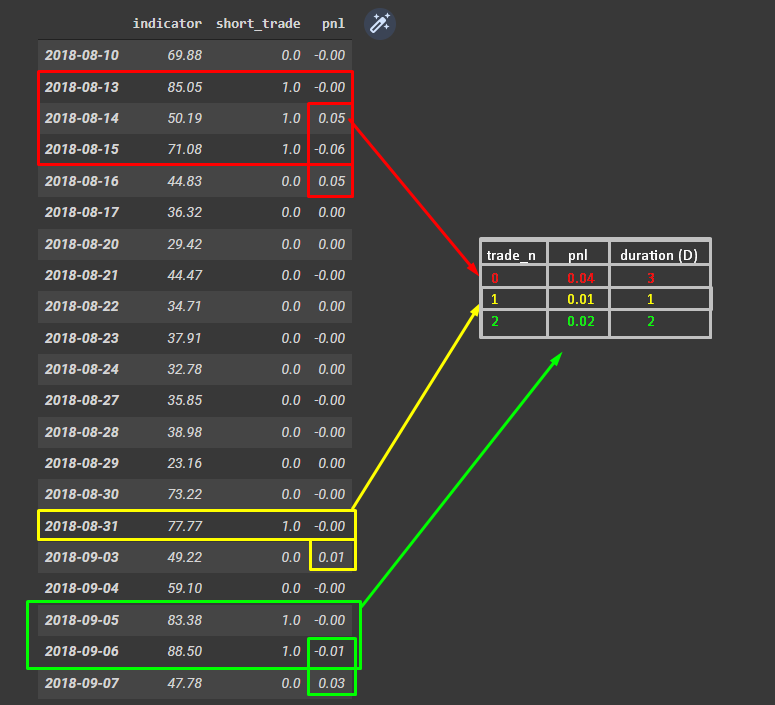The width and height of the screenshot is (775, 705).
Task: Click indicator value 32.78
Action: [185, 369]
